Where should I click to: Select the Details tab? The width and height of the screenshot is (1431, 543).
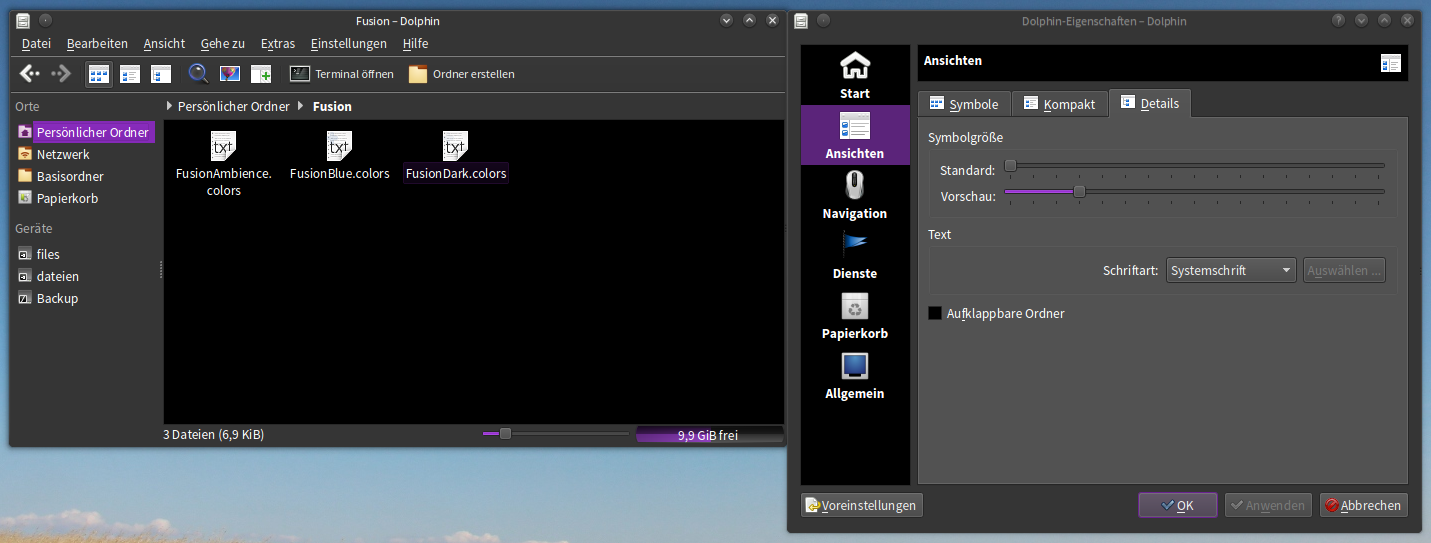pos(1149,103)
